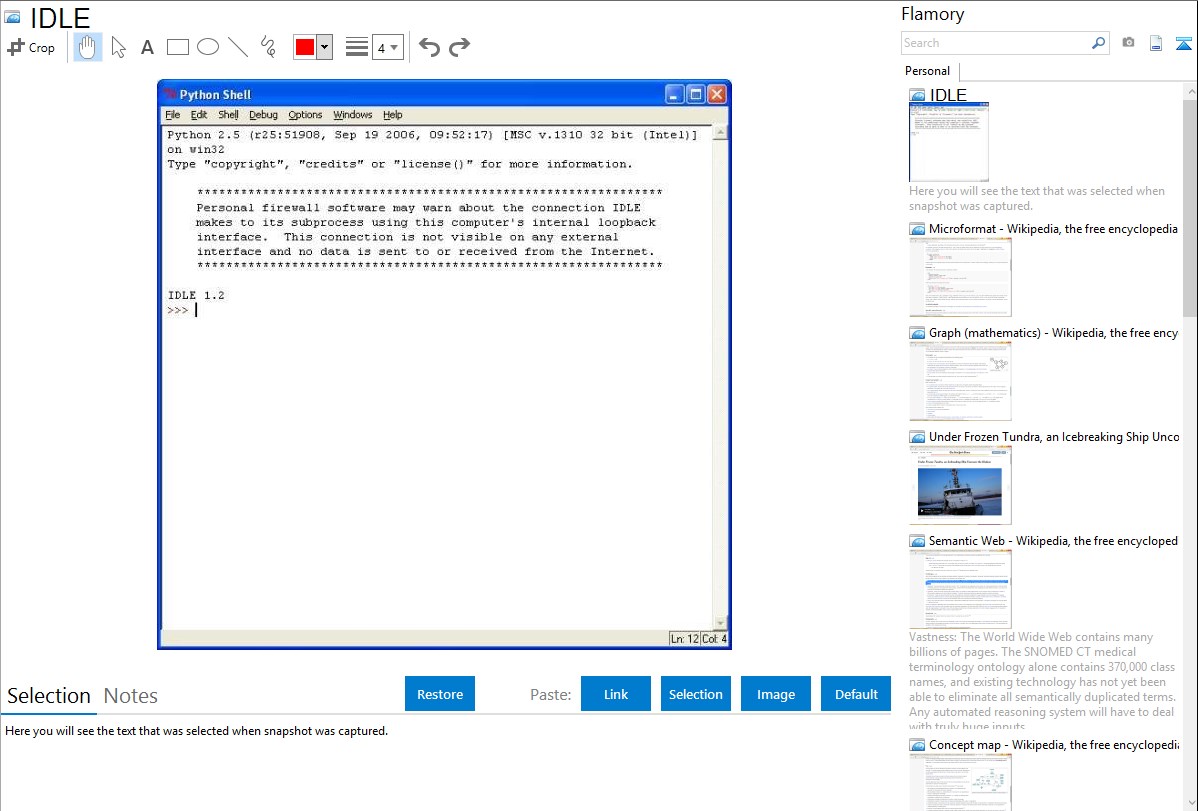The width and height of the screenshot is (1198, 811).
Task: Click the scroll-down arrow of sidebar list
Action: click(x=1190, y=802)
